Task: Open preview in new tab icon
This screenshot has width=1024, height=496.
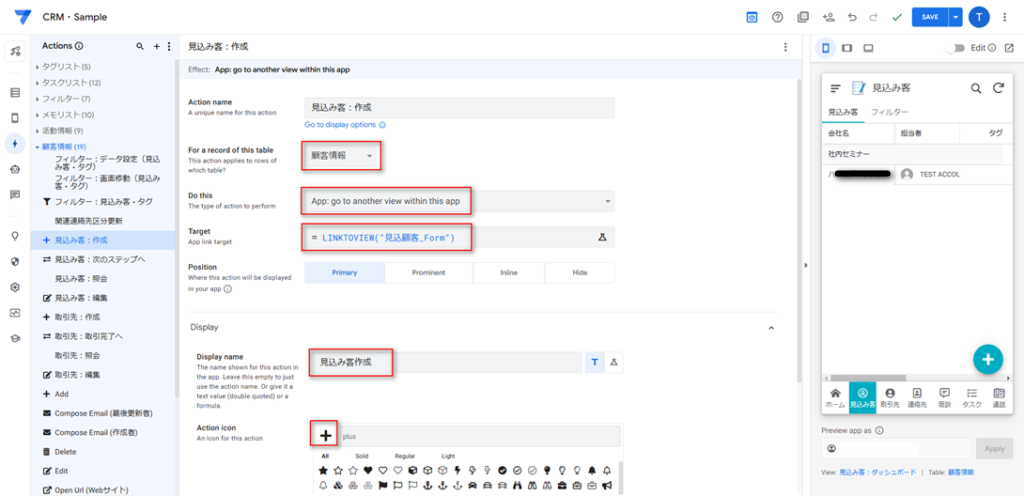Action: pyautogui.click(x=1010, y=48)
